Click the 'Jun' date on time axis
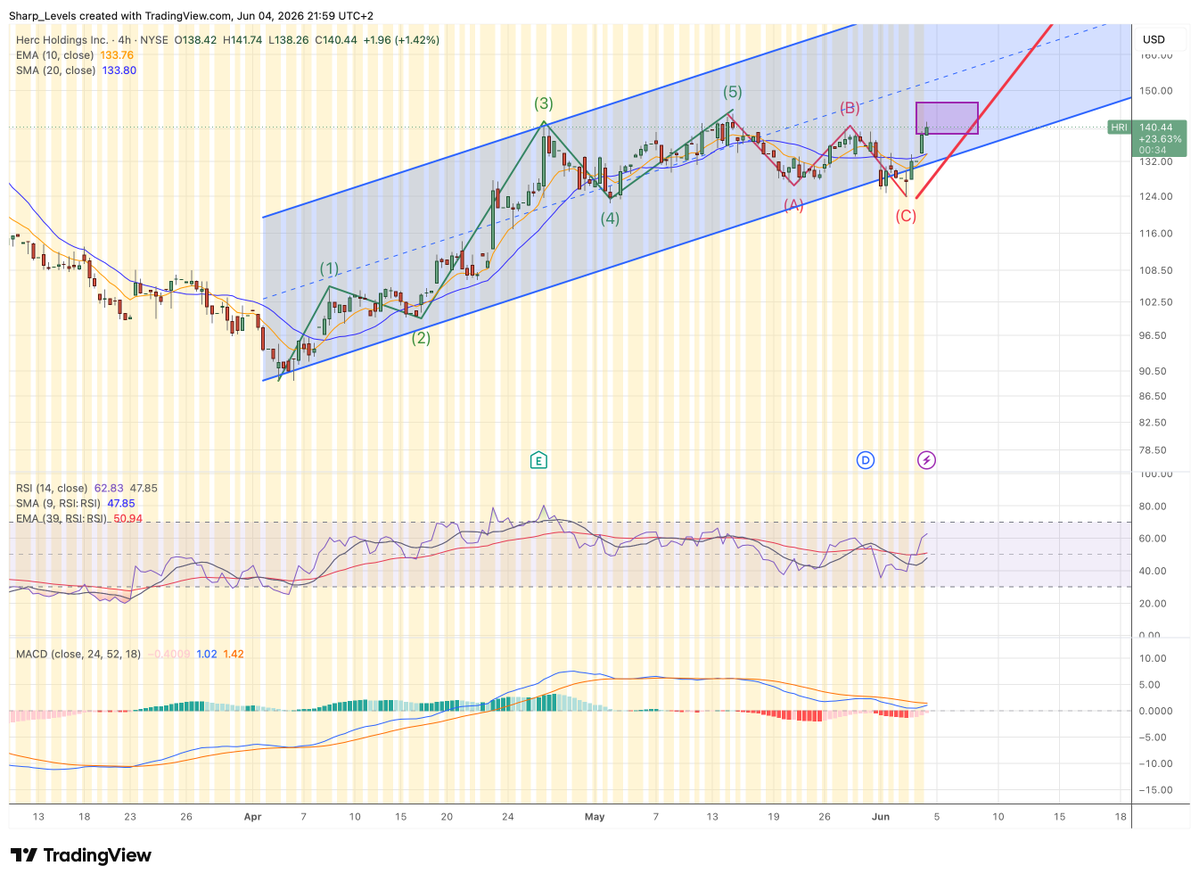Image resolution: width=1199 pixels, height=882 pixels. coord(881,816)
